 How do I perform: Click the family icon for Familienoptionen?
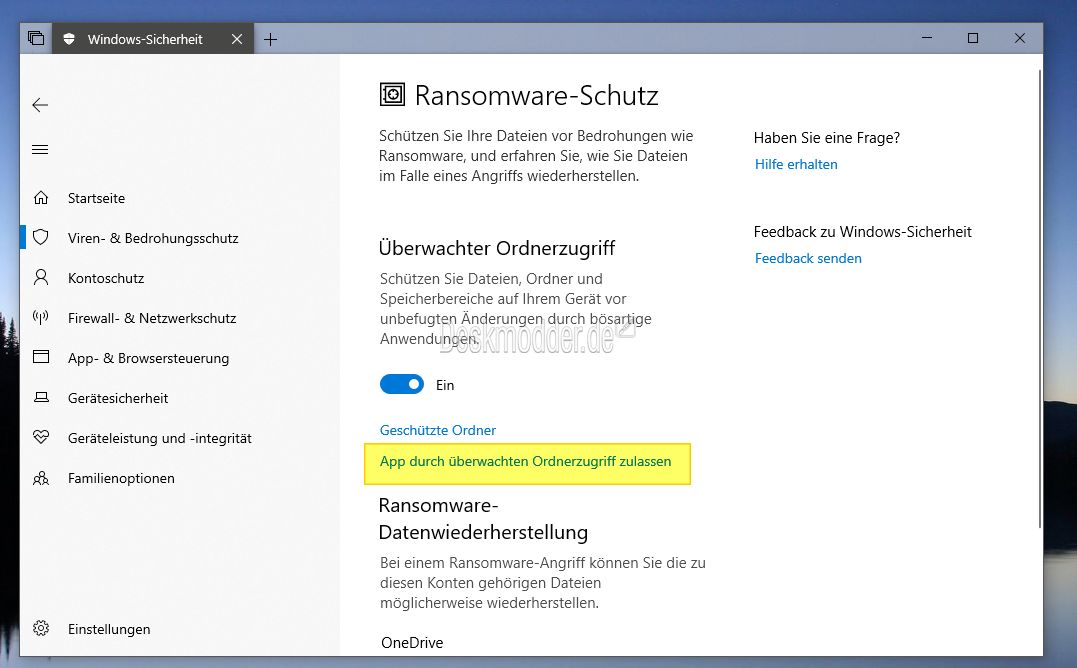[x=41, y=478]
